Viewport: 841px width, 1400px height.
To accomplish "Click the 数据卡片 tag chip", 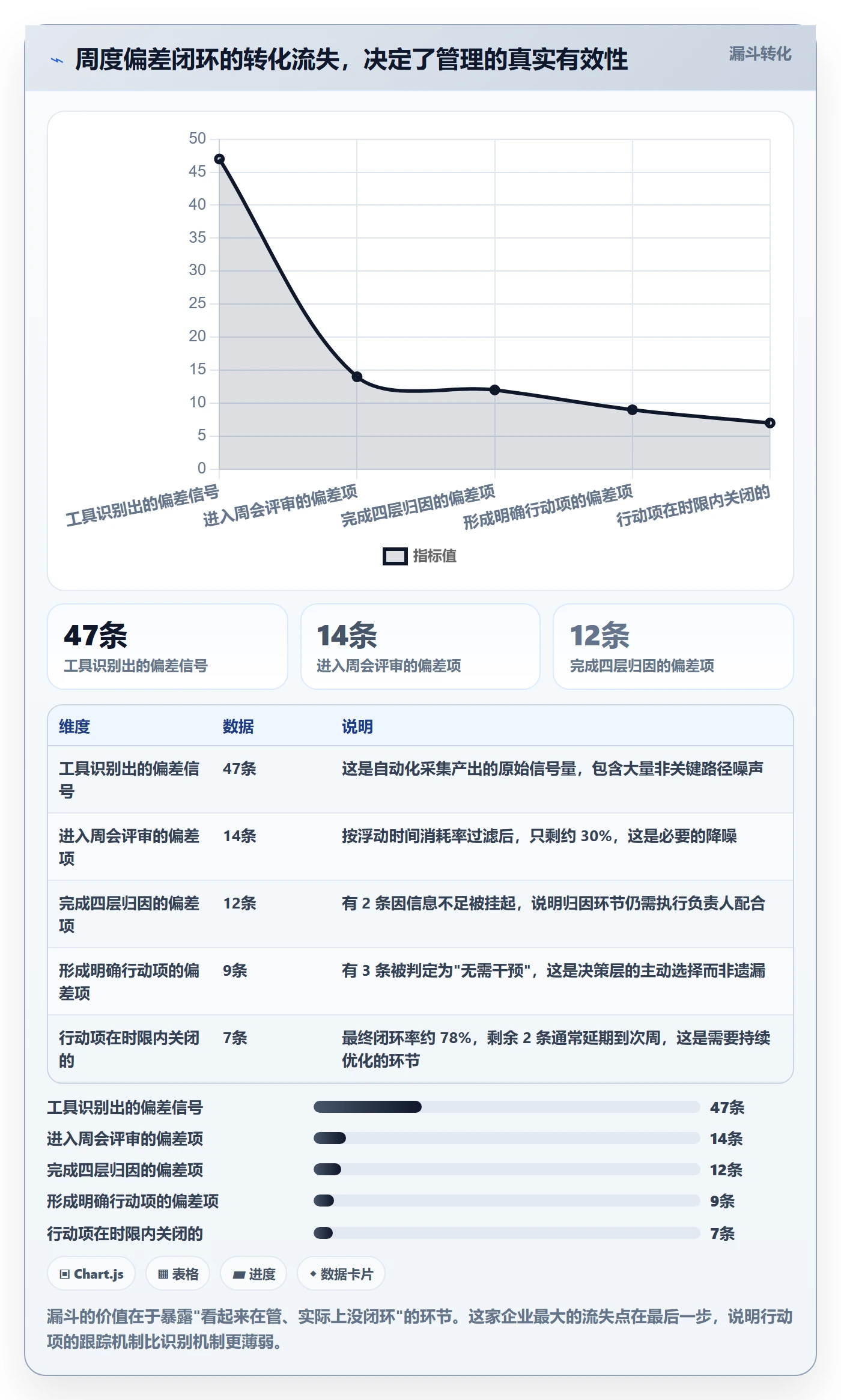I will [x=341, y=1273].
